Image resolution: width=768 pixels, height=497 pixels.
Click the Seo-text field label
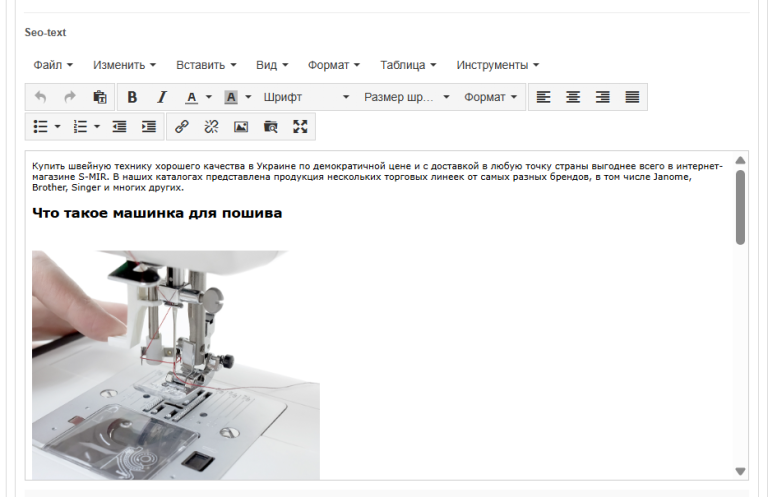click(x=45, y=32)
